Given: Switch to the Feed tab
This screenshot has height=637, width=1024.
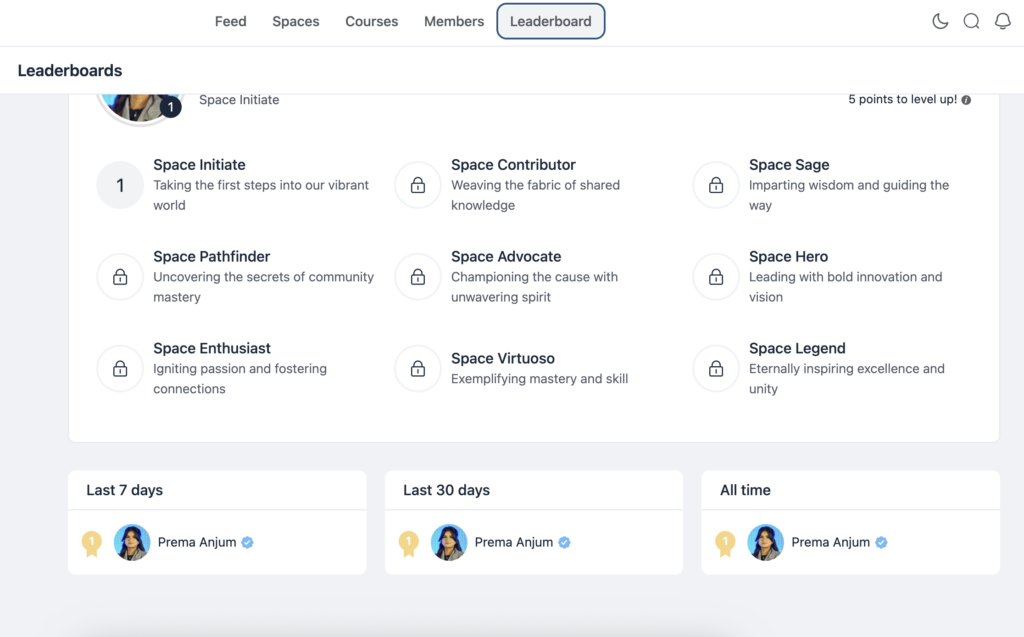Looking at the screenshot, I should [x=230, y=21].
